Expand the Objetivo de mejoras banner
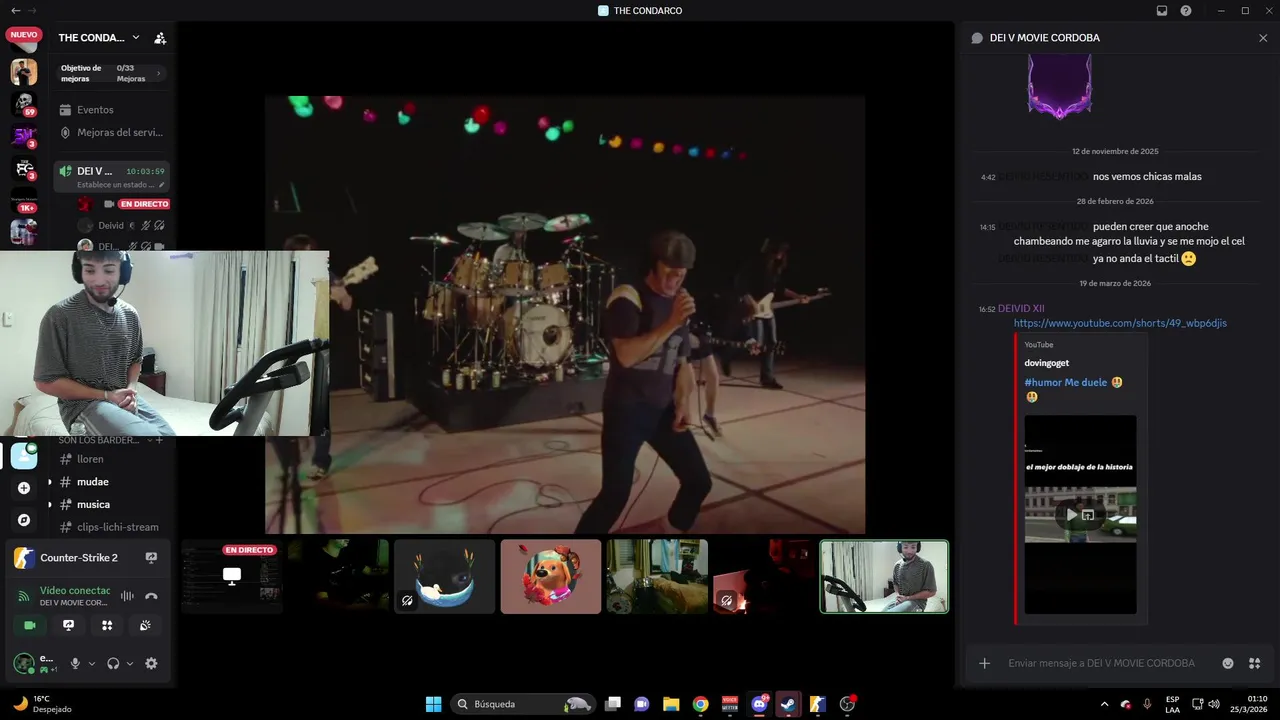 click(x=111, y=73)
